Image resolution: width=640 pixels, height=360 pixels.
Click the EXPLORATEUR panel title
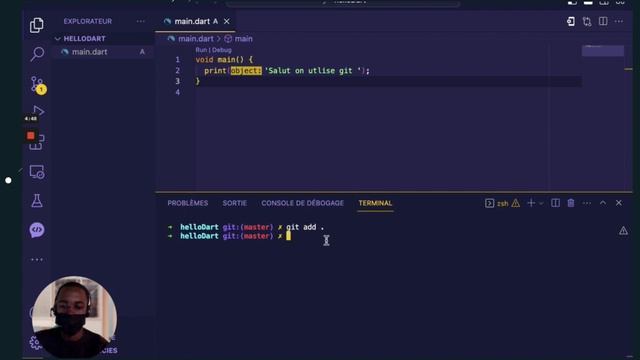click(88, 21)
